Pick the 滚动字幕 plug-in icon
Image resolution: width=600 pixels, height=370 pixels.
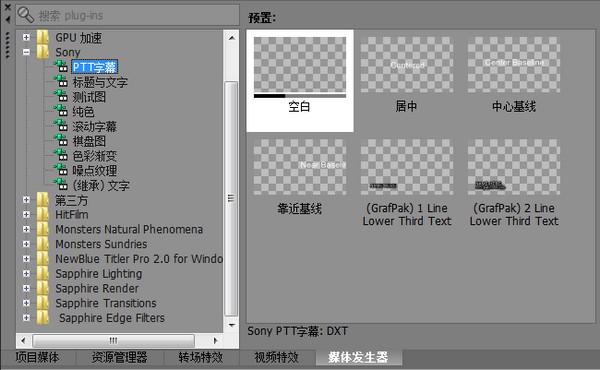(61, 126)
